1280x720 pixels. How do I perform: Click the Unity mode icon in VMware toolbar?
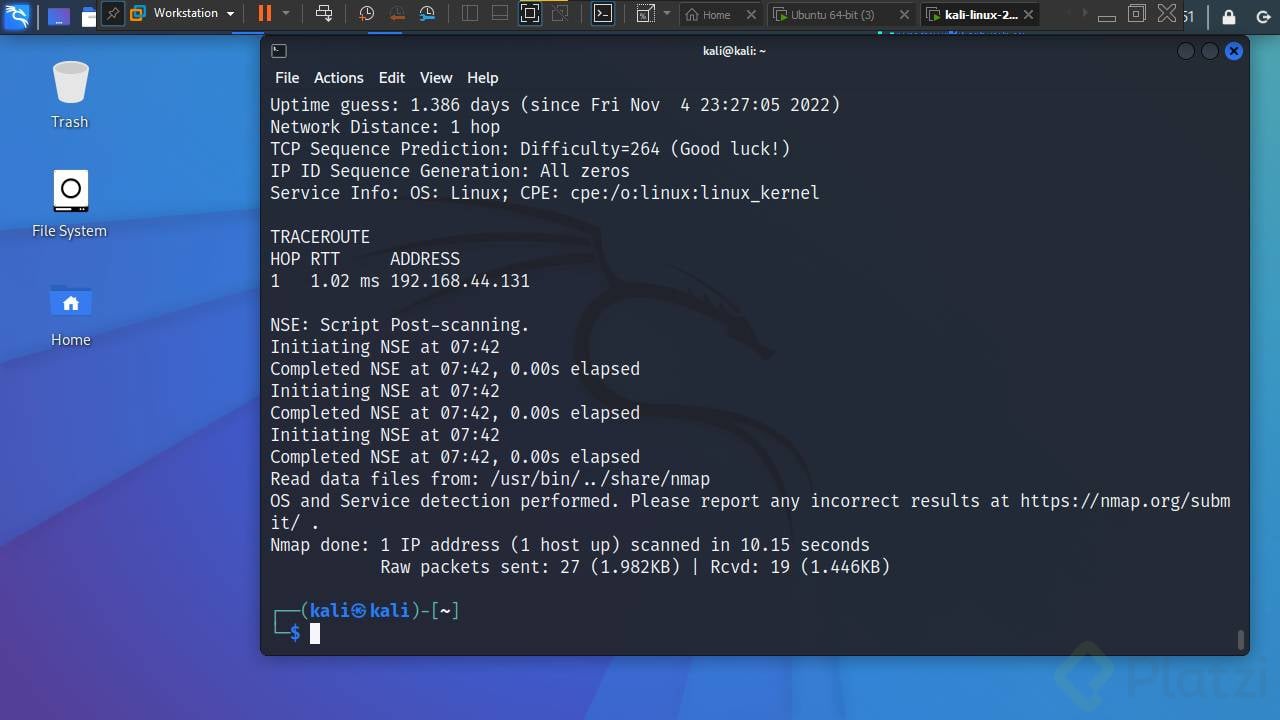pos(561,14)
